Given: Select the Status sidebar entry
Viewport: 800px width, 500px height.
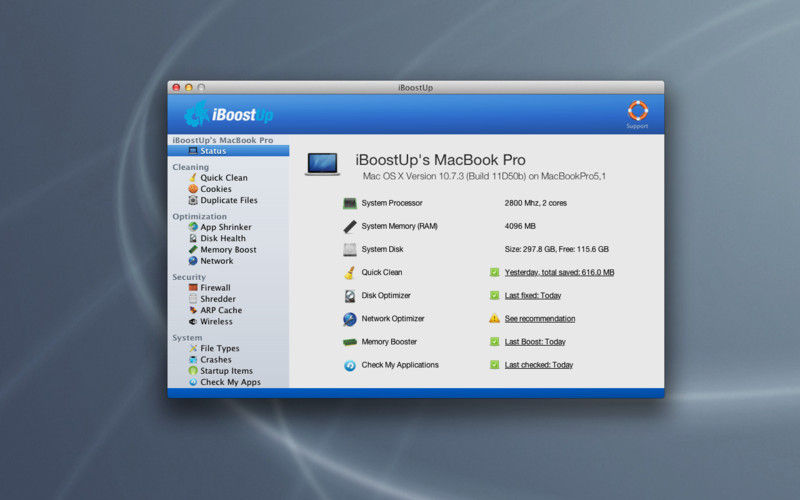Looking at the screenshot, I should [212, 151].
